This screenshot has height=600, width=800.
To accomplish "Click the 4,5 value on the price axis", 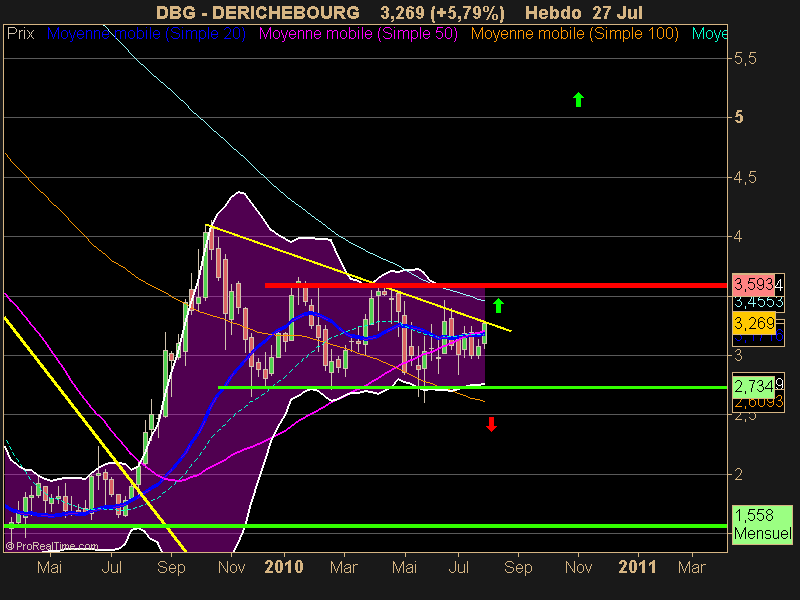I will click(x=745, y=178).
